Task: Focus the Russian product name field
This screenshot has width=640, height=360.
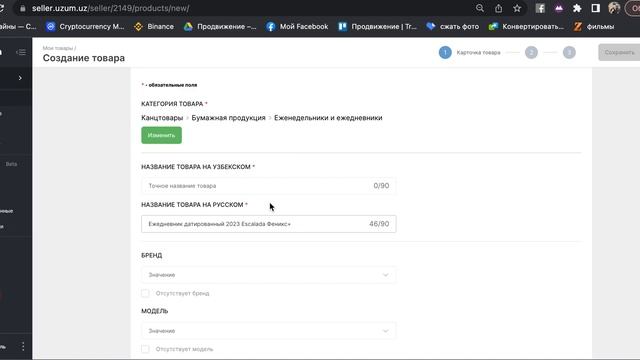Action: click(269, 224)
